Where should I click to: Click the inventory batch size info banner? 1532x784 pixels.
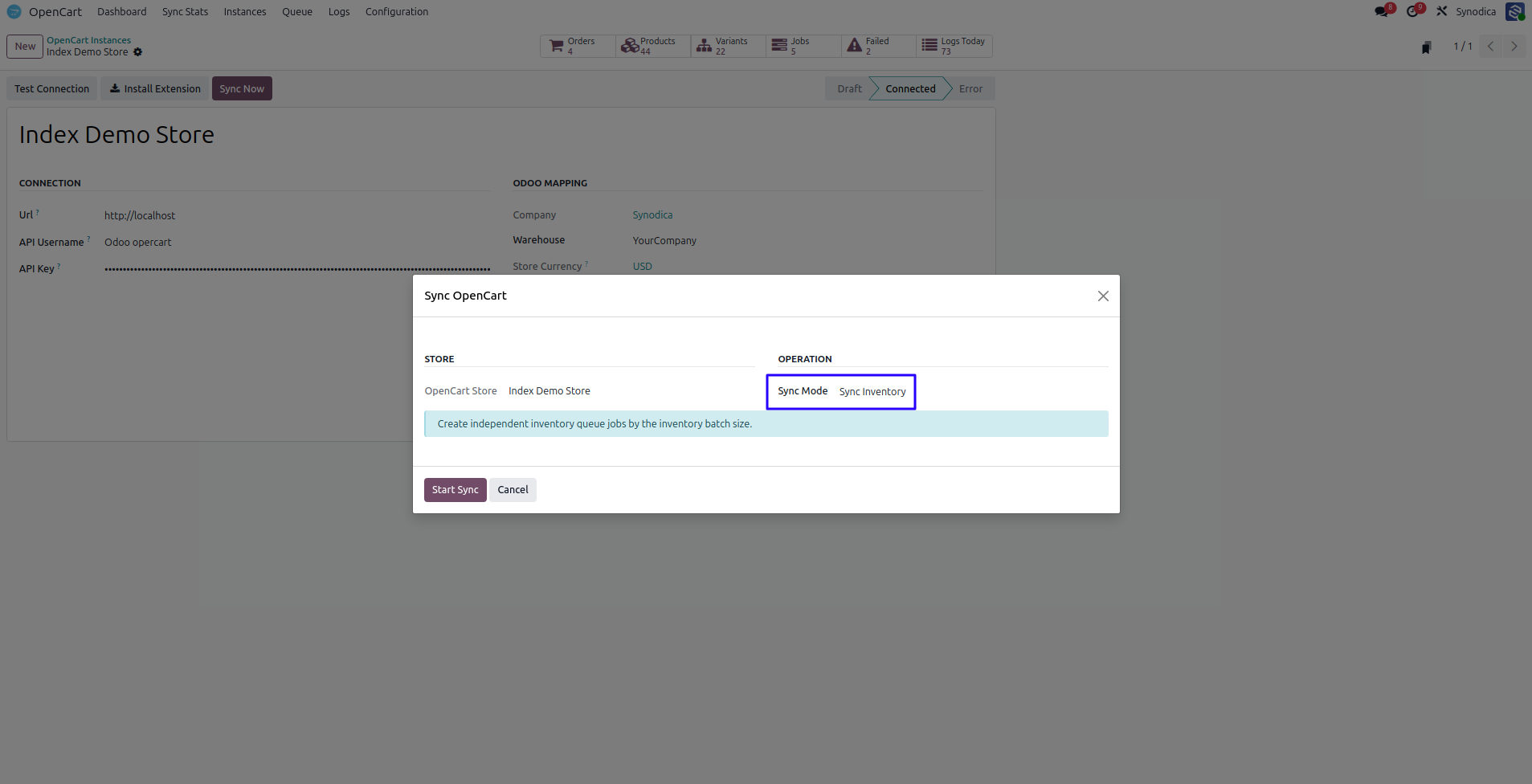[766, 424]
